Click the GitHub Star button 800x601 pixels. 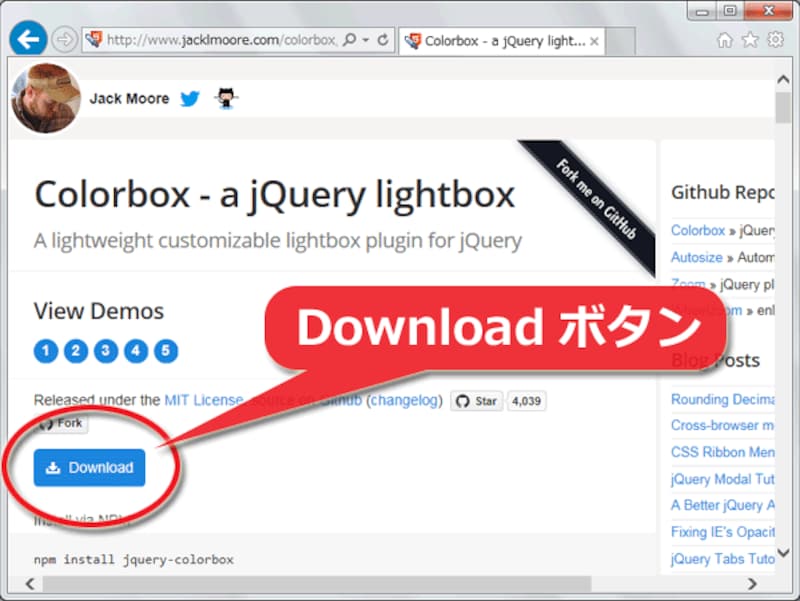477,401
